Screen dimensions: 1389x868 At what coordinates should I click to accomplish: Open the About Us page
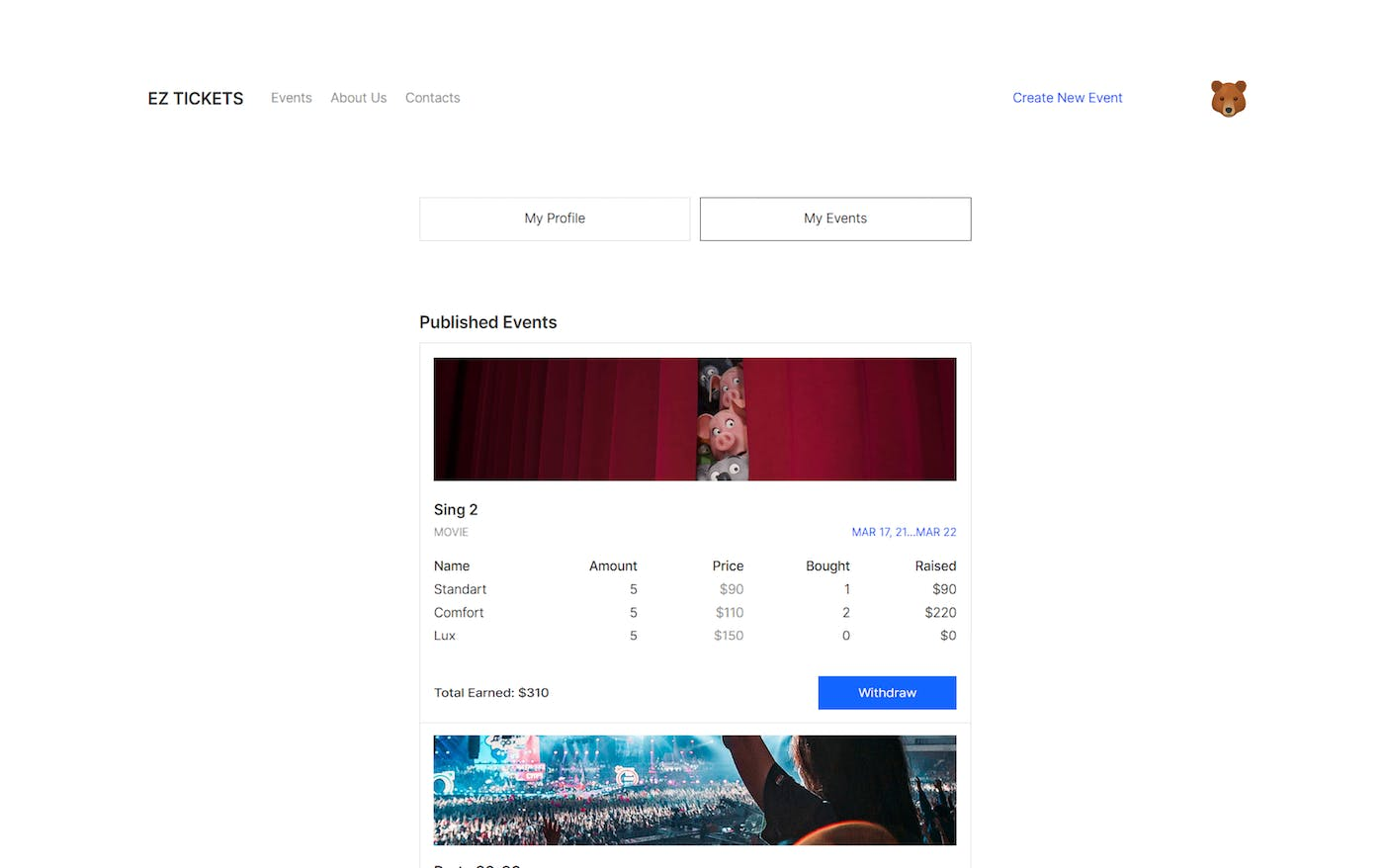coord(359,98)
